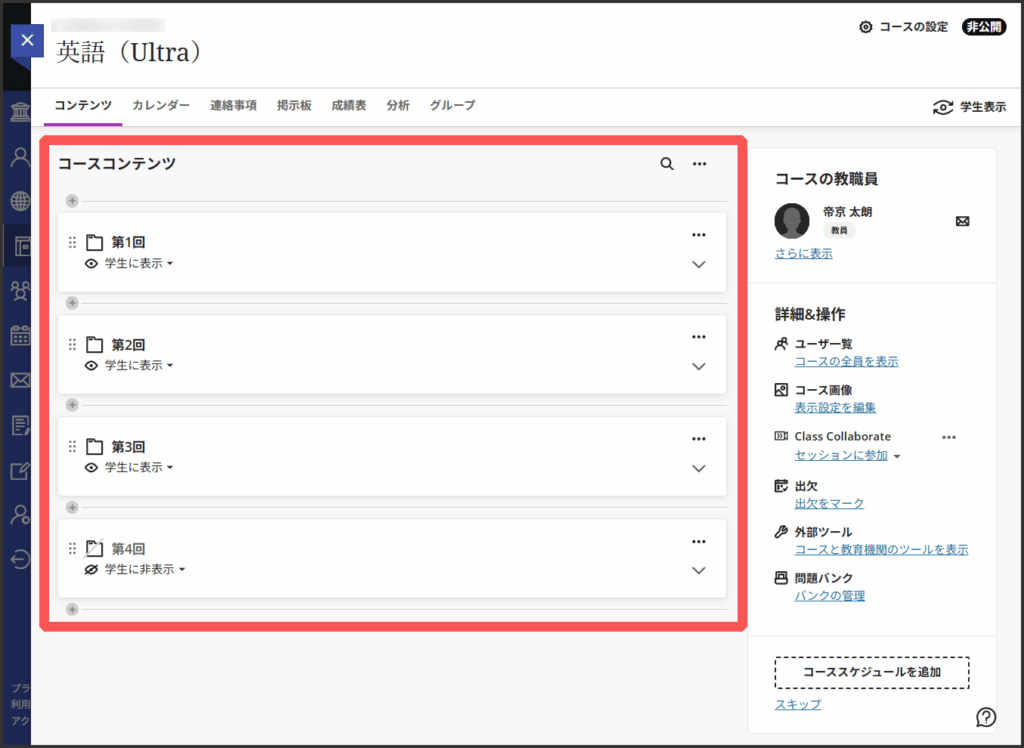Click the gear icon for コースの設定
Image resolution: width=1024 pixels, height=748 pixels.
866,27
